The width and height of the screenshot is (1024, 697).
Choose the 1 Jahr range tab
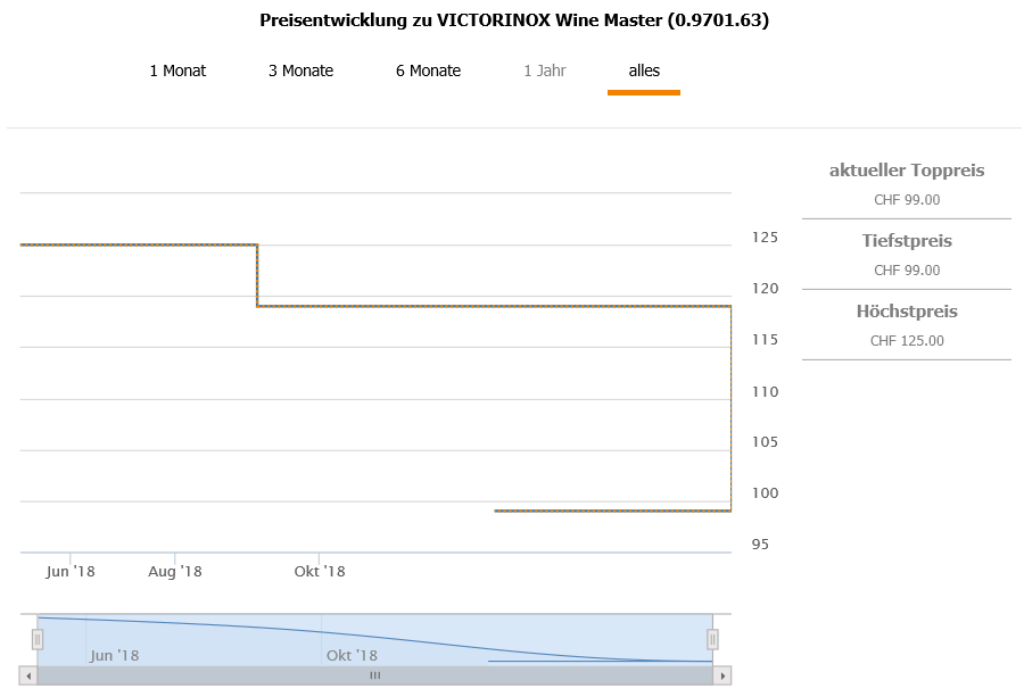point(545,71)
